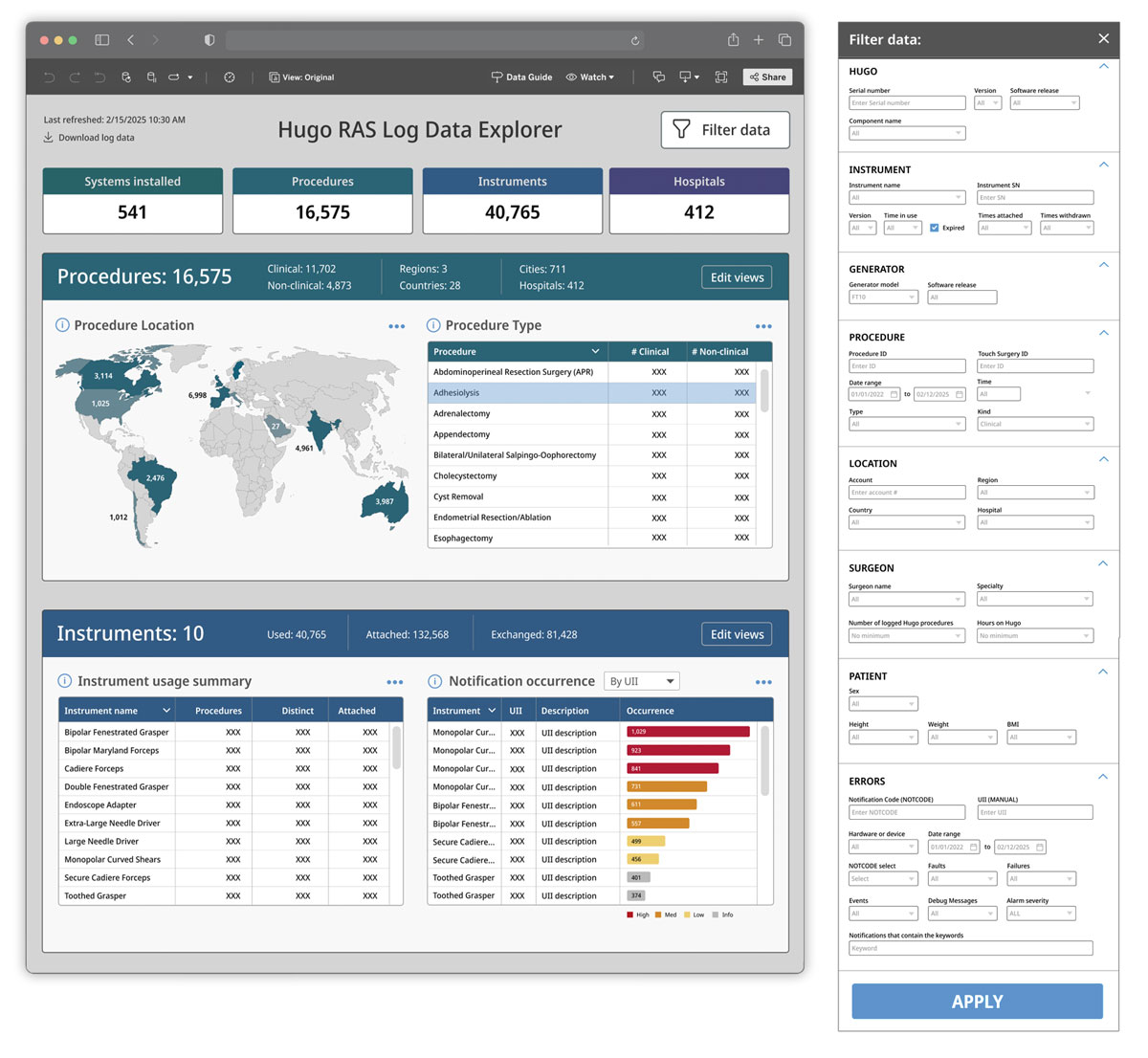Click the Procedure Type table scrollbar
This screenshot has width=1148, height=1058.
[x=763, y=390]
